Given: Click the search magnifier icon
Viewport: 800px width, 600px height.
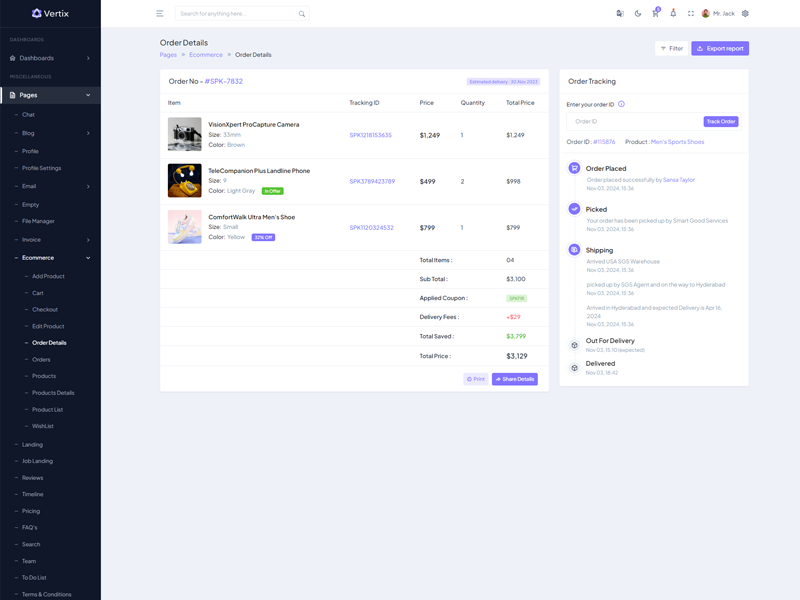Looking at the screenshot, I should [x=302, y=14].
